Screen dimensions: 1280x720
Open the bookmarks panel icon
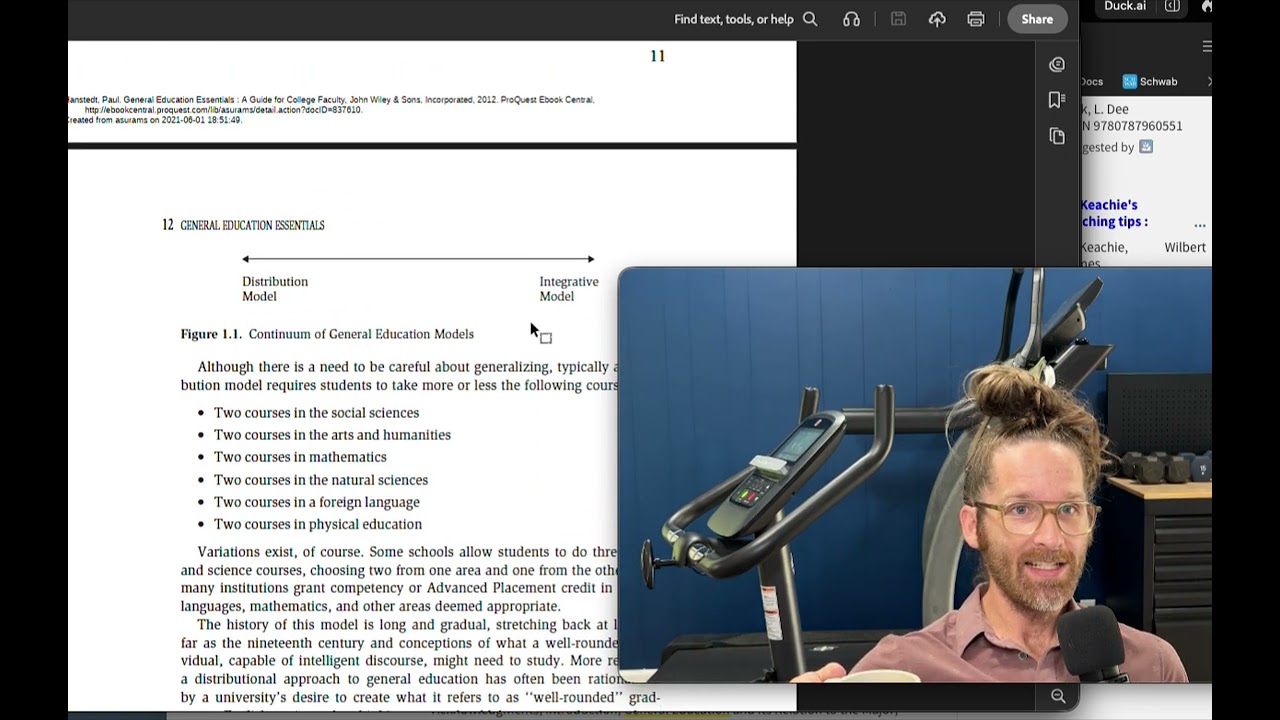(1057, 100)
